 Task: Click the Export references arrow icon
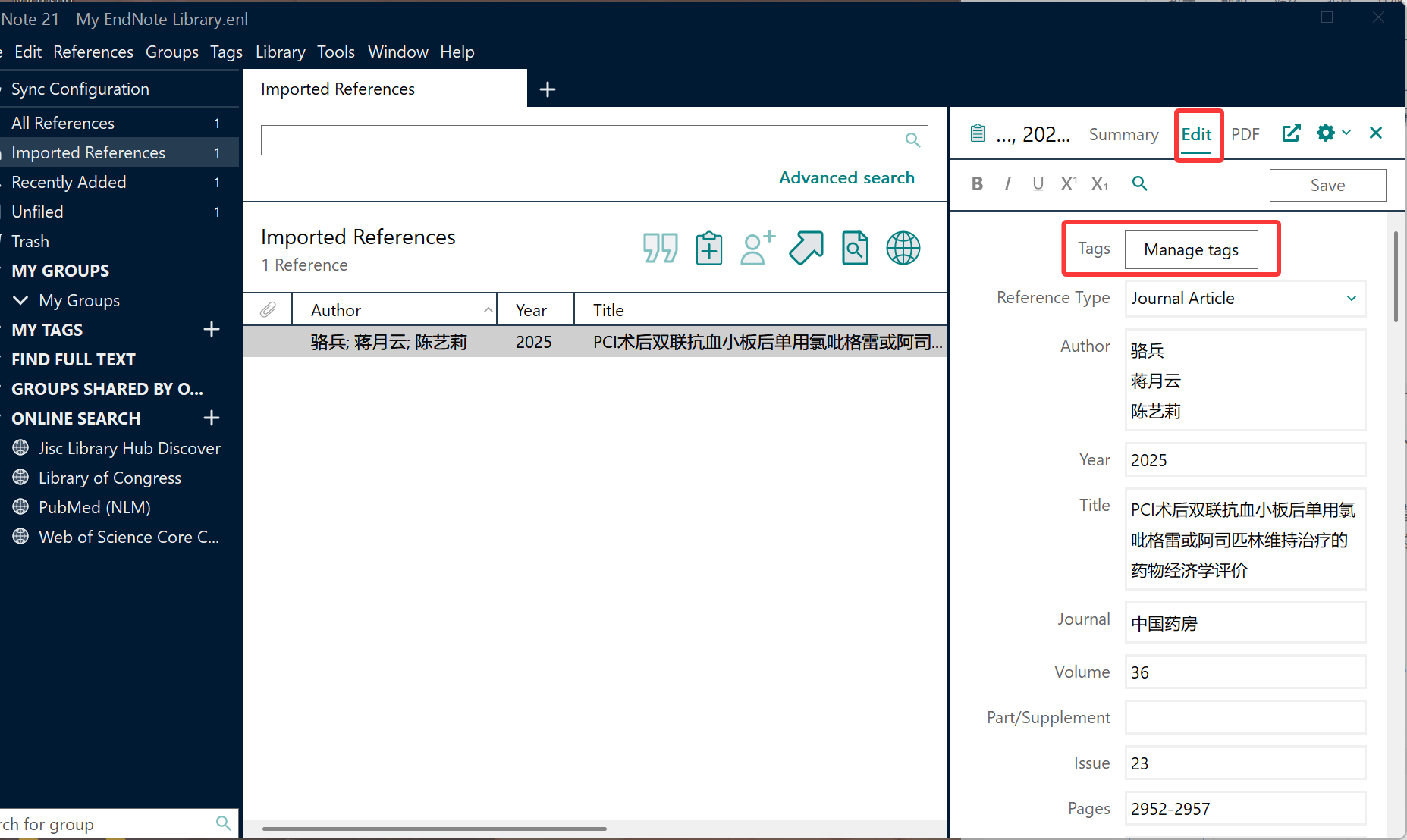[806, 248]
